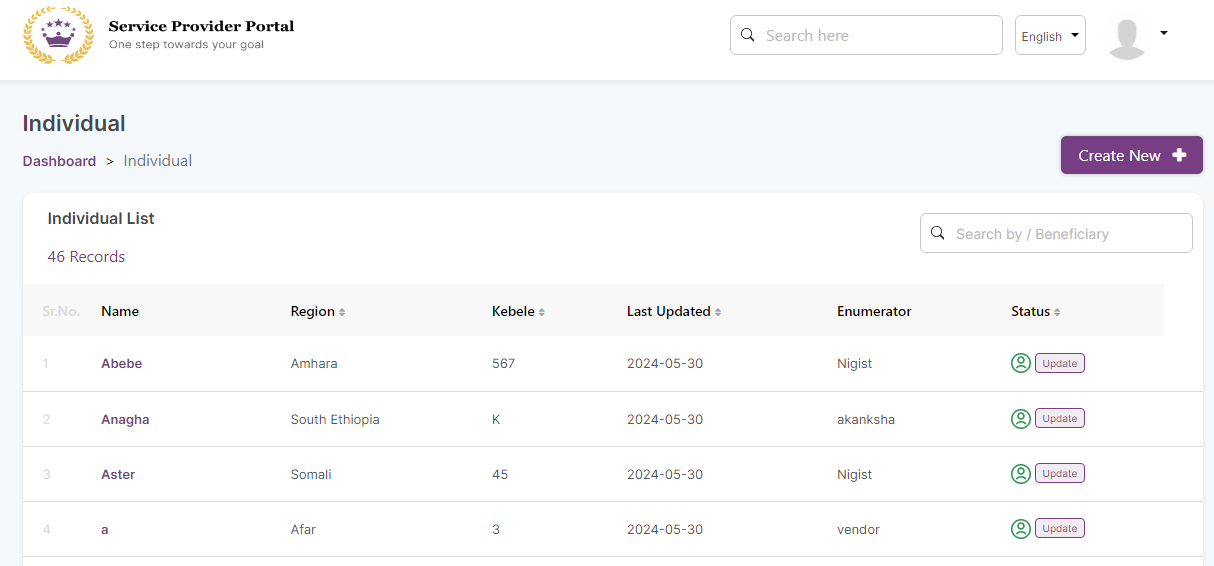The image size is (1214, 566).
Task: Click the magnifier icon in the top search
Action: [x=748, y=35]
